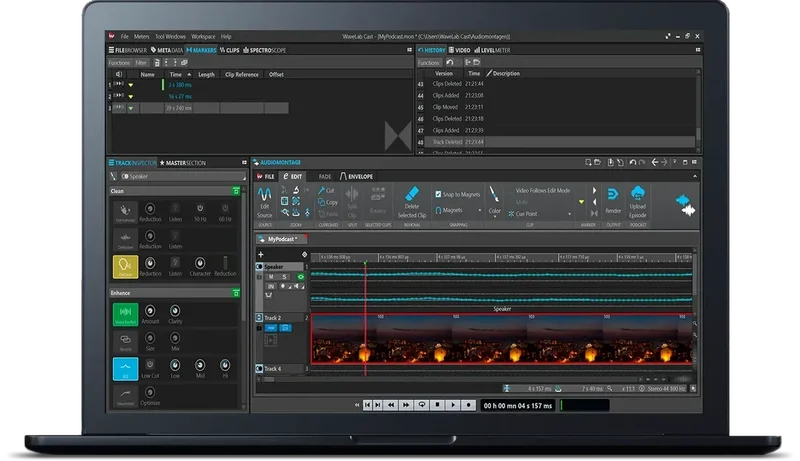Adjust the Voice Exciter Amount knob

(150, 311)
